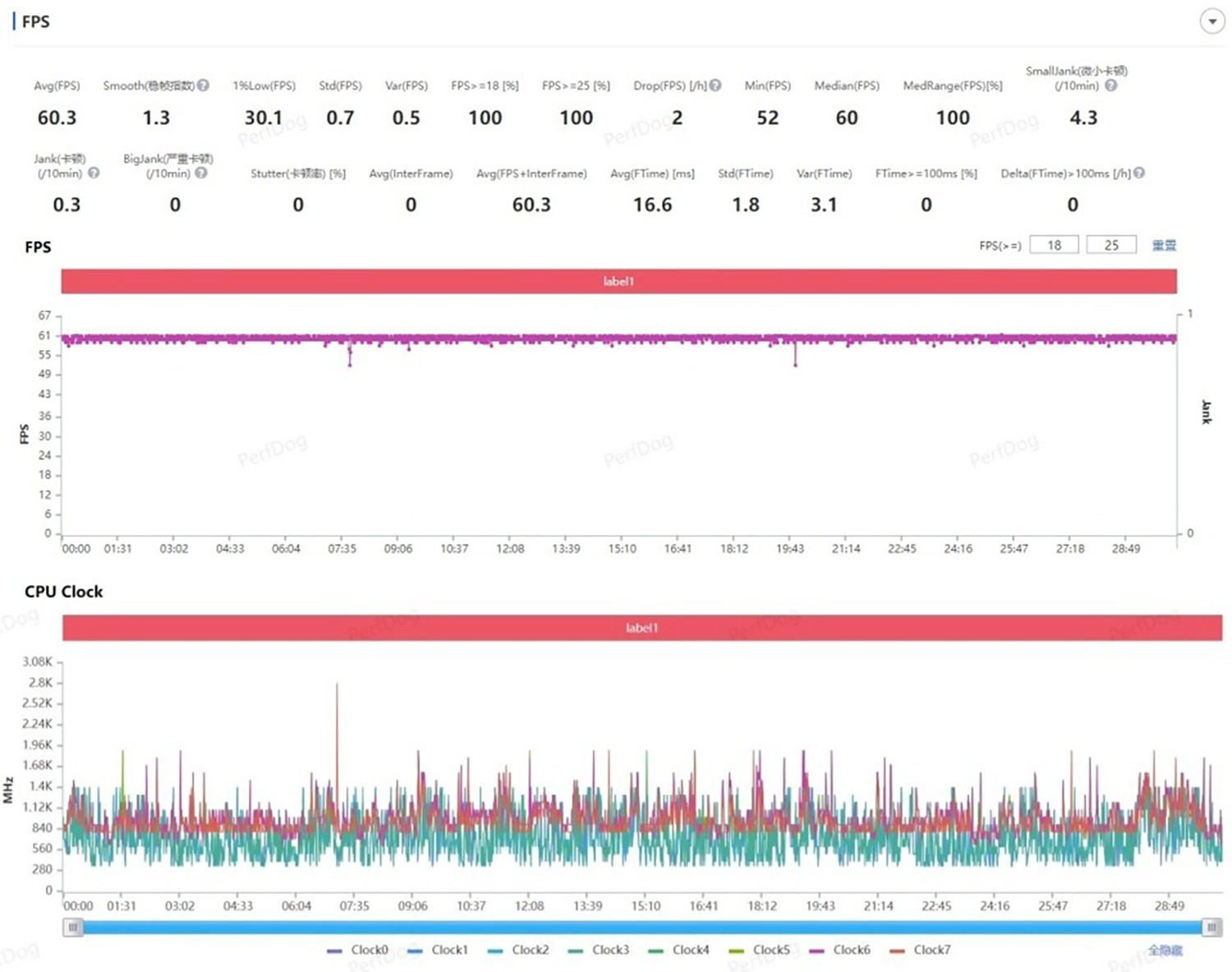Toggle Clock5 series in the legend
This screenshot has width=1232, height=972.
click(x=759, y=950)
